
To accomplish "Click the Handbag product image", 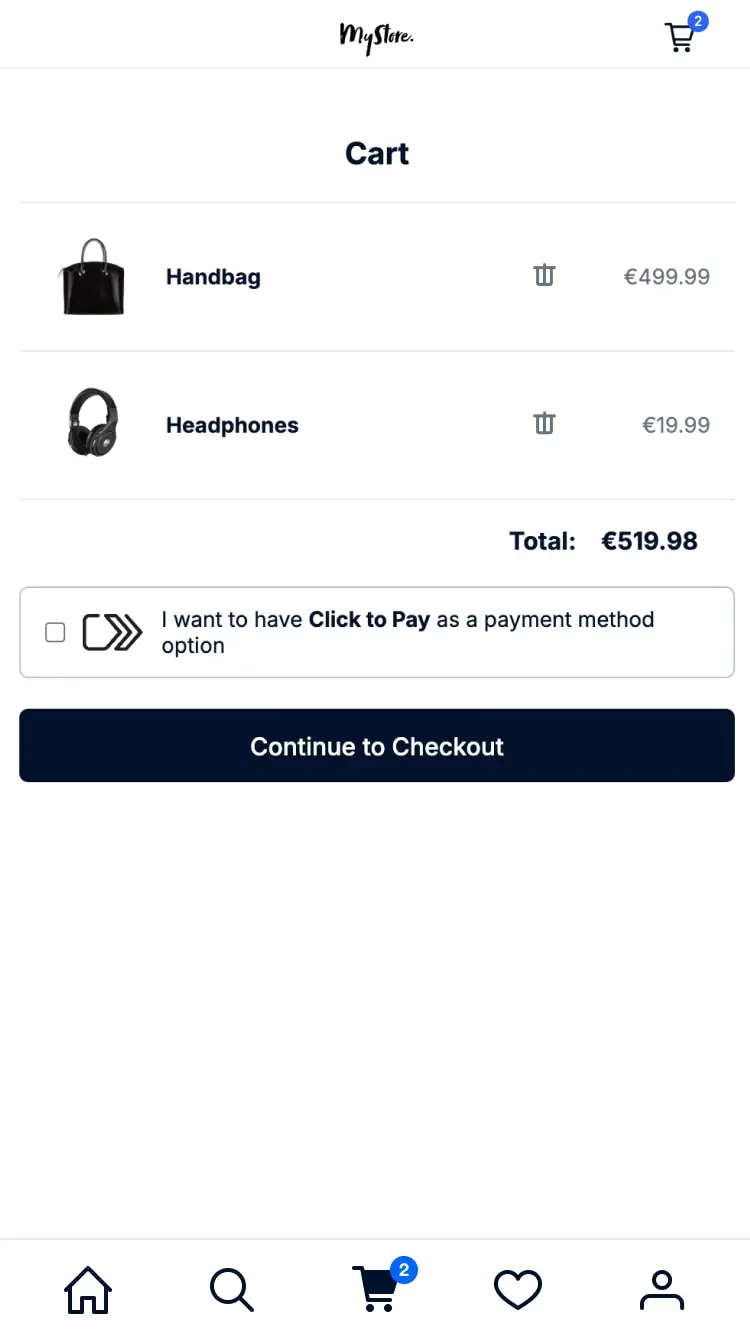I will (92, 276).
